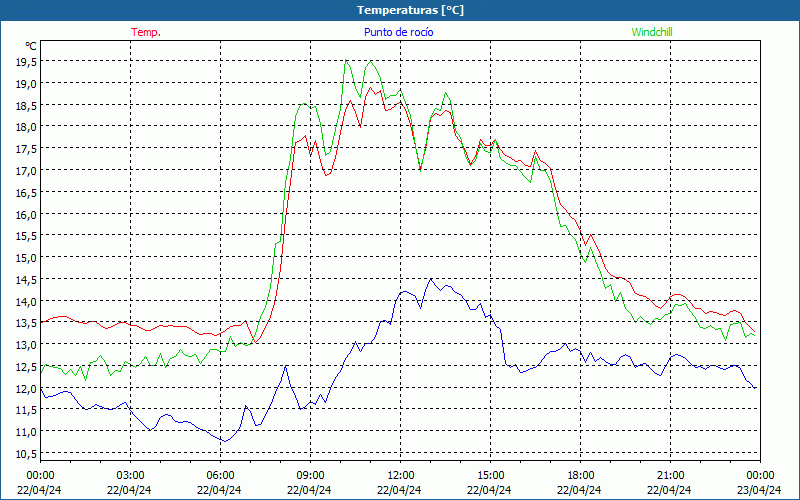Select the 11,5 y-axis value
800x500 pixels.
point(27,411)
